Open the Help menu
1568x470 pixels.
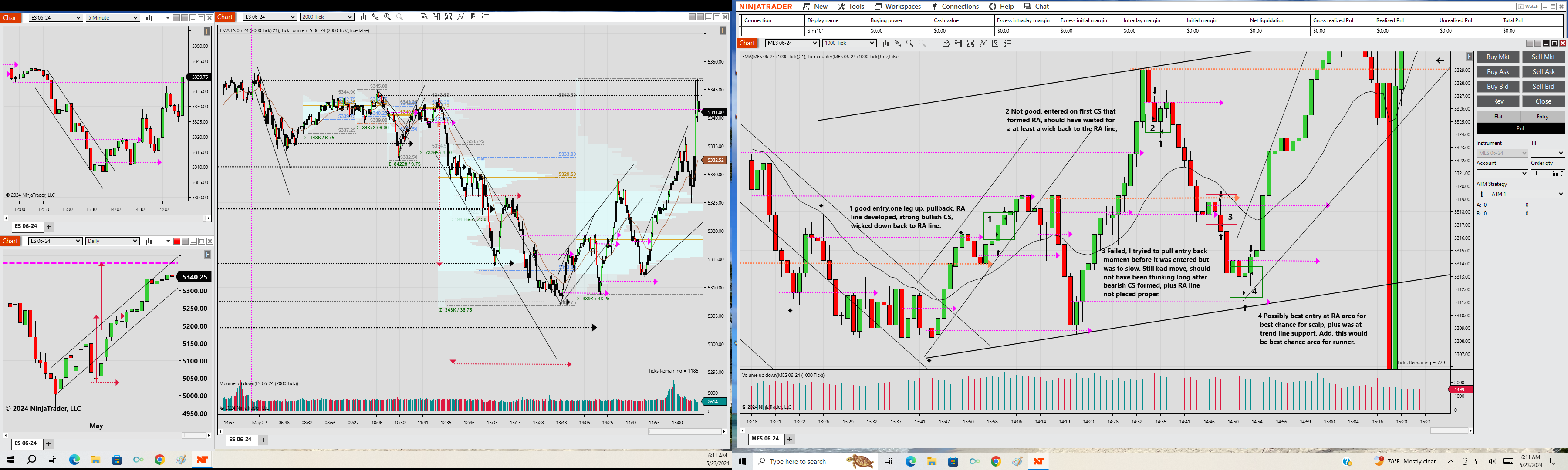pos(1001,6)
